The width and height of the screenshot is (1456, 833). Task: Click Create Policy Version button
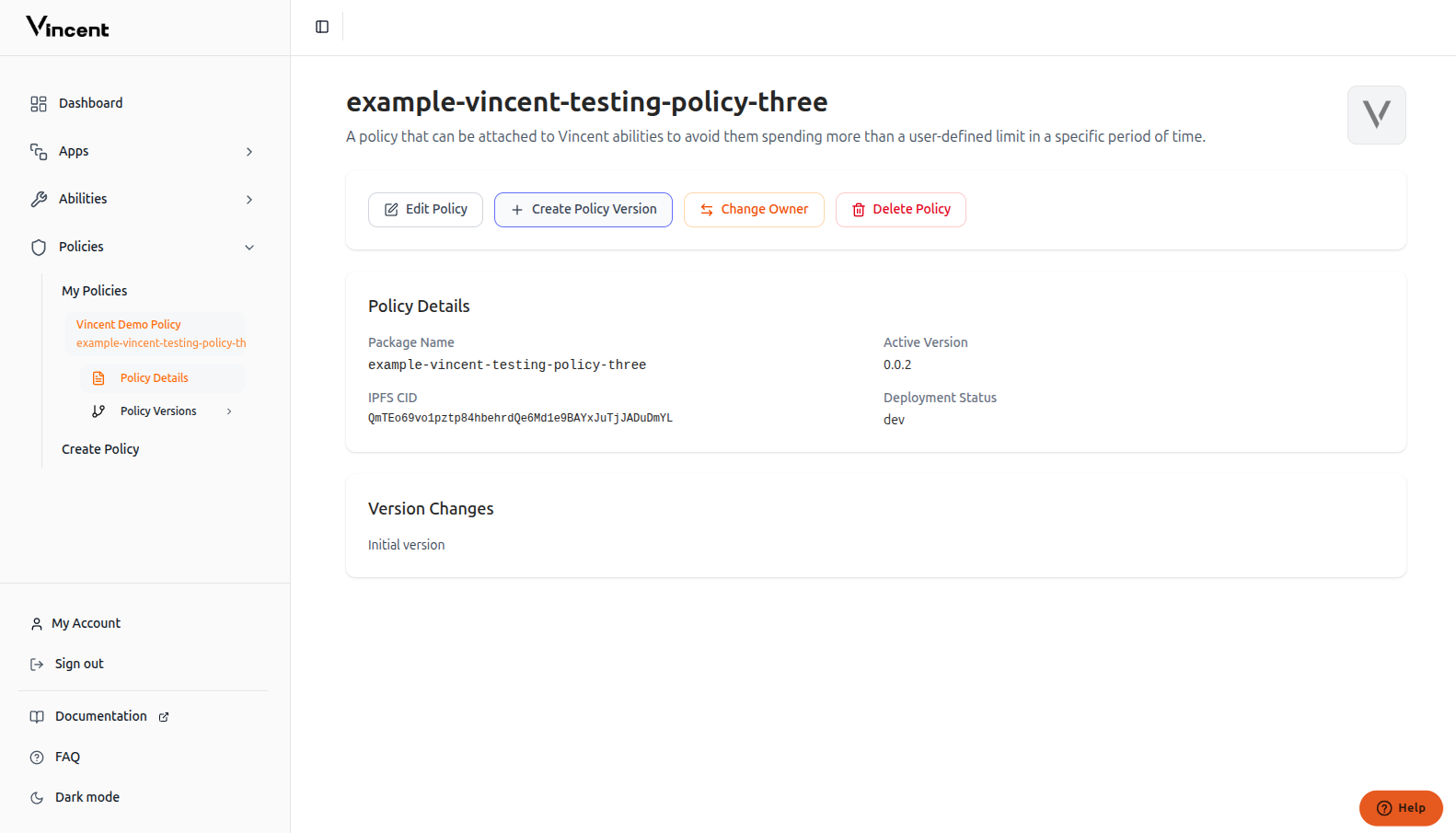pos(584,210)
